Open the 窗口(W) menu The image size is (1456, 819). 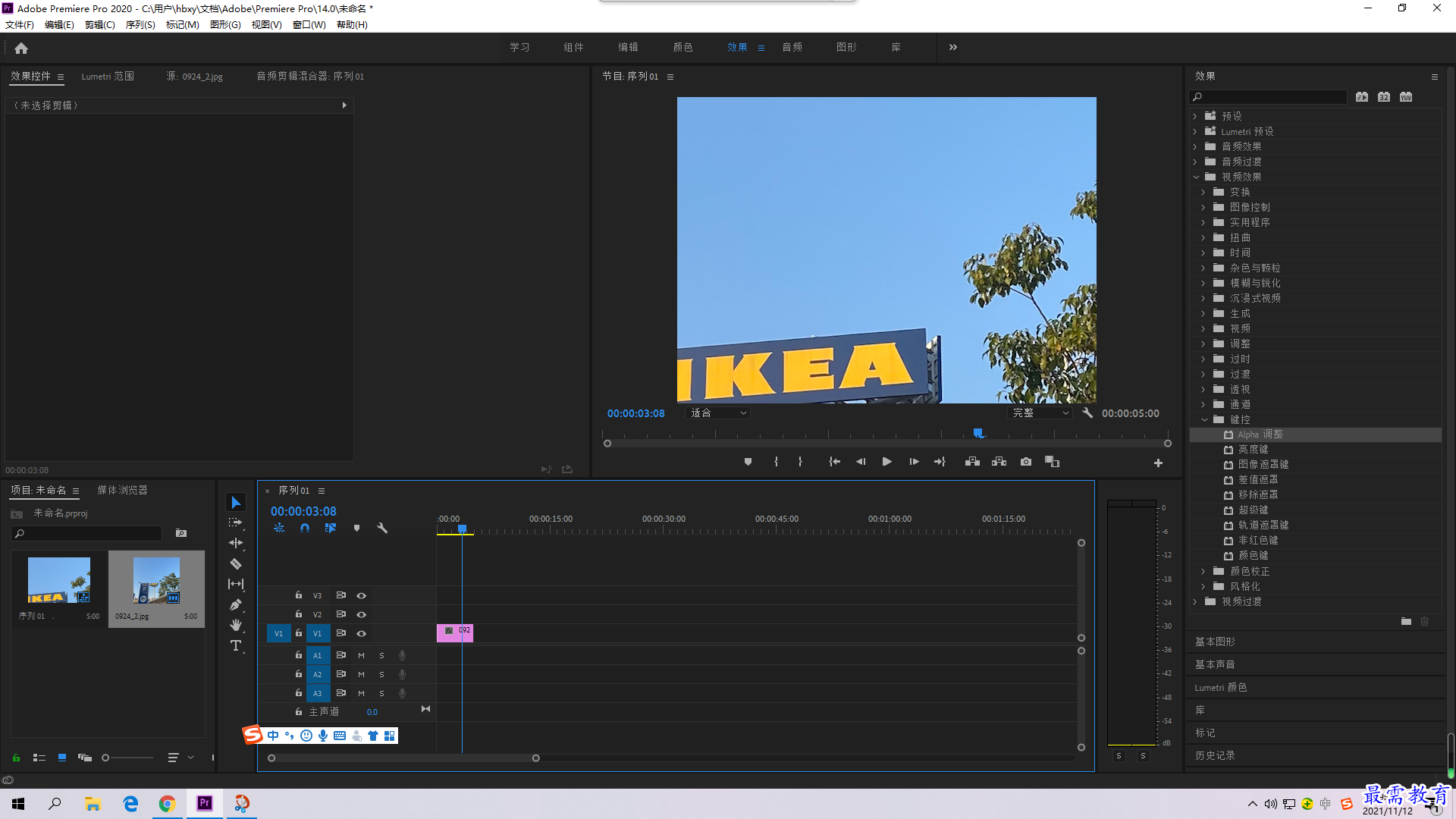coord(309,25)
